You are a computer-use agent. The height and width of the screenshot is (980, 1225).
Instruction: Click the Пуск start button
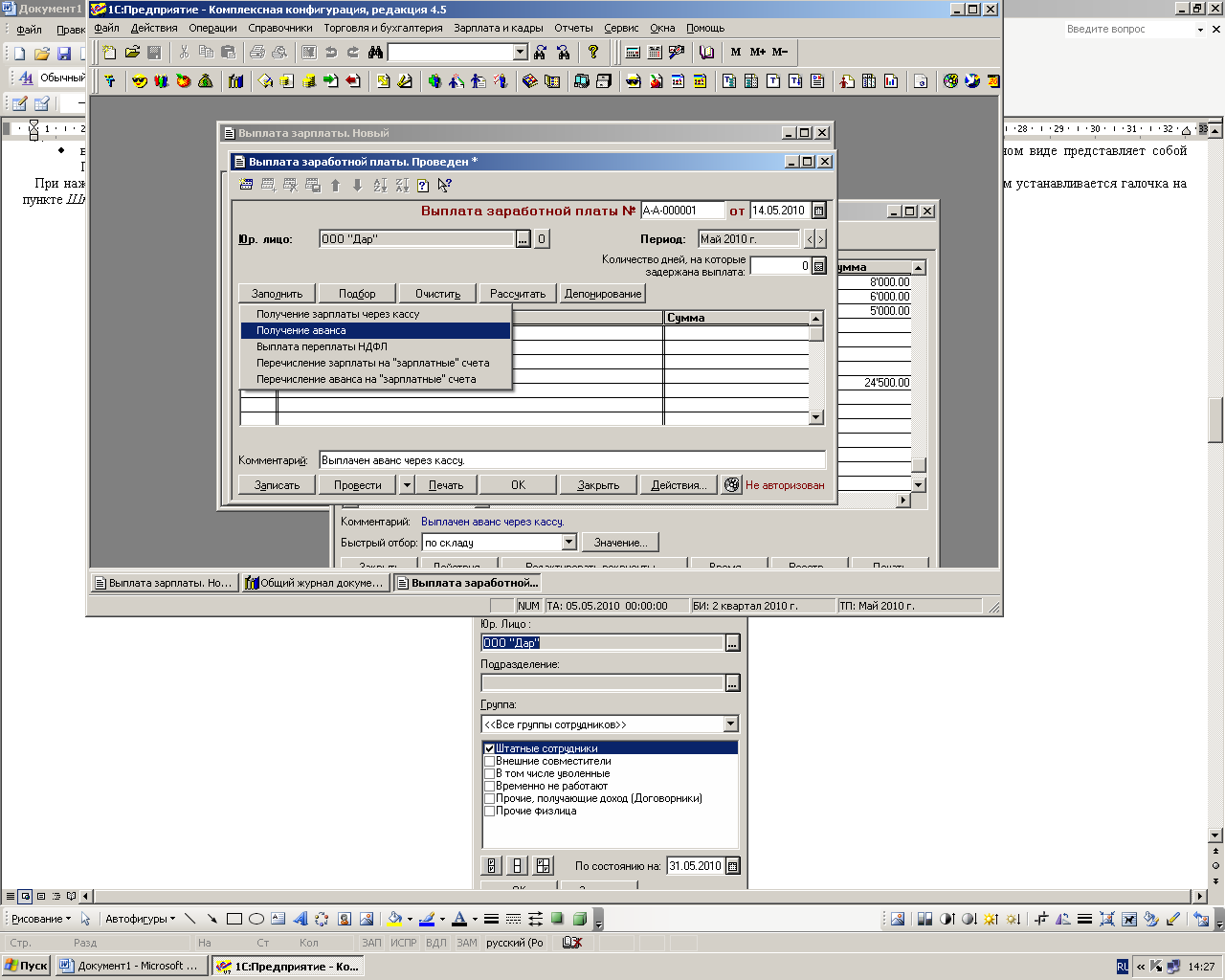click(x=26, y=967)
